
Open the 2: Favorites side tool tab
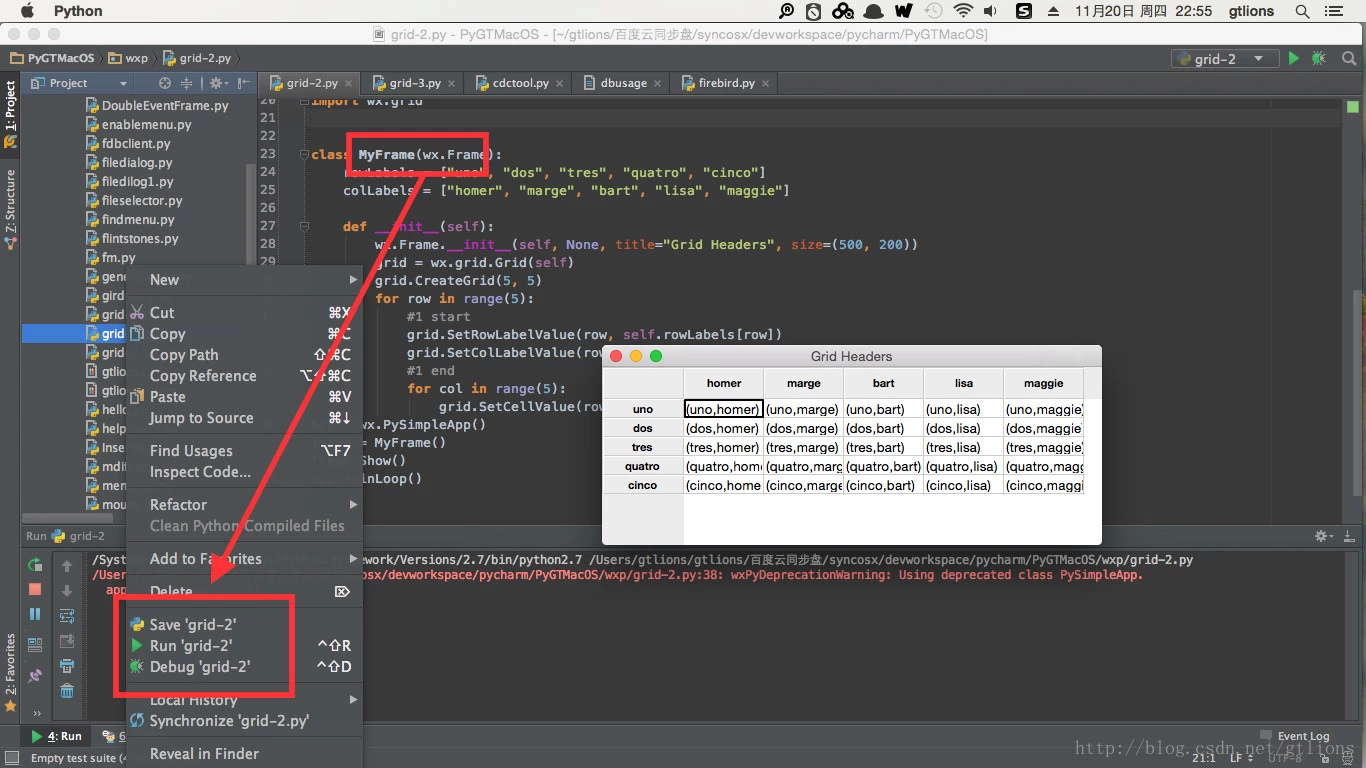[x=10, y=672]
